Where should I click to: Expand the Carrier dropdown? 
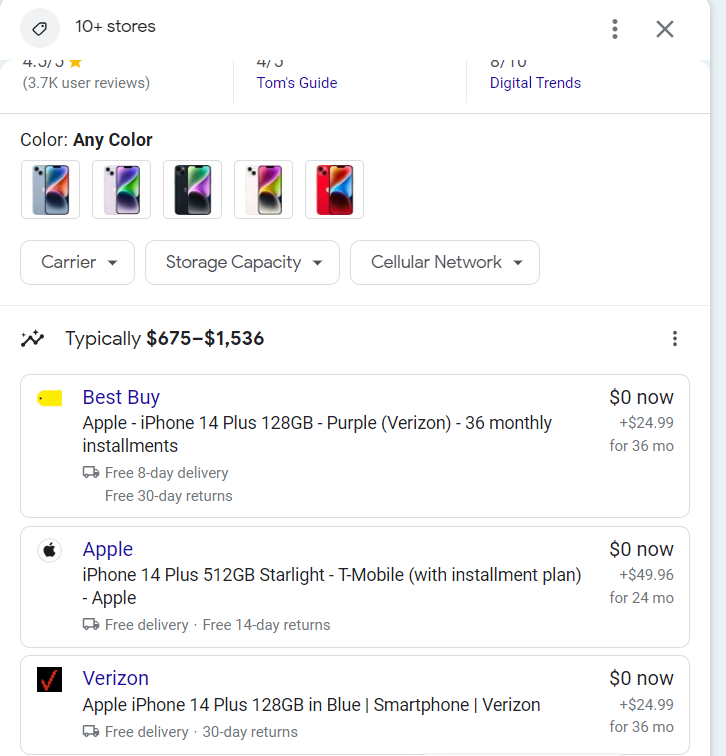click(77, 262)
